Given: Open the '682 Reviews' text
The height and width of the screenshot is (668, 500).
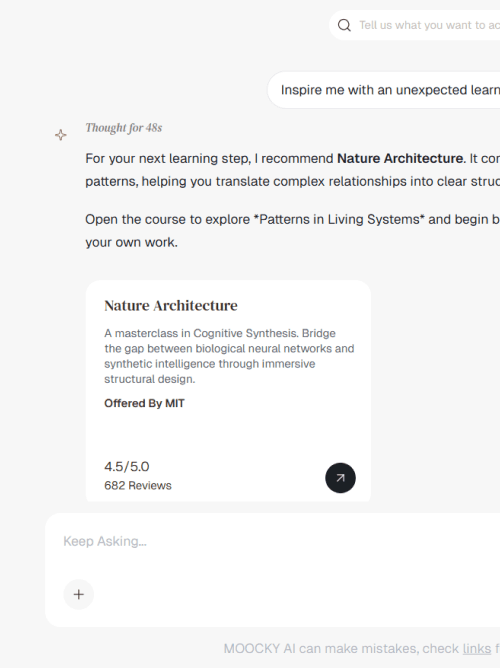Looking at the screenshot, I should tap(138, 486).
